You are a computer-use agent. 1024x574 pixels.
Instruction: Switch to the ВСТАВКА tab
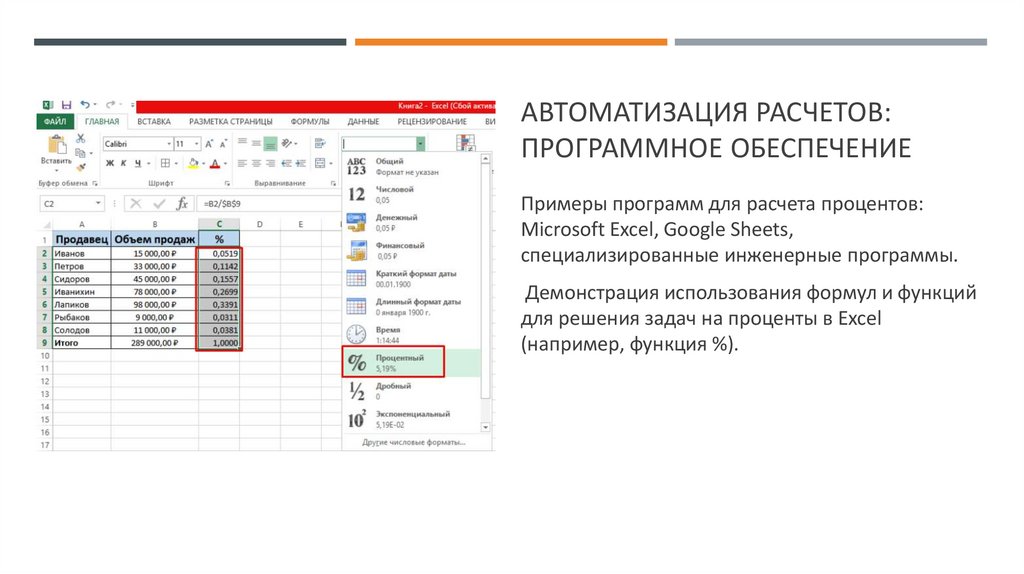(153, 121)
